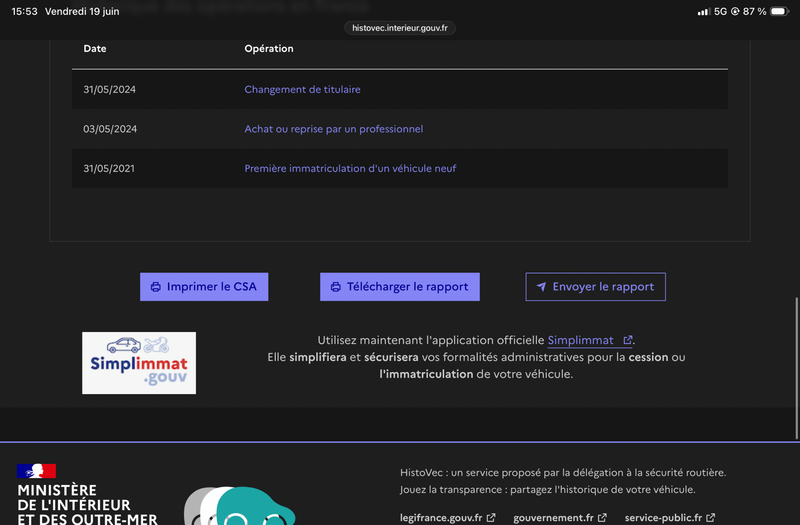Tap the cellular signal bars icon
The height and width of the screenshot is (525, 800).
(x=704, y=11)
